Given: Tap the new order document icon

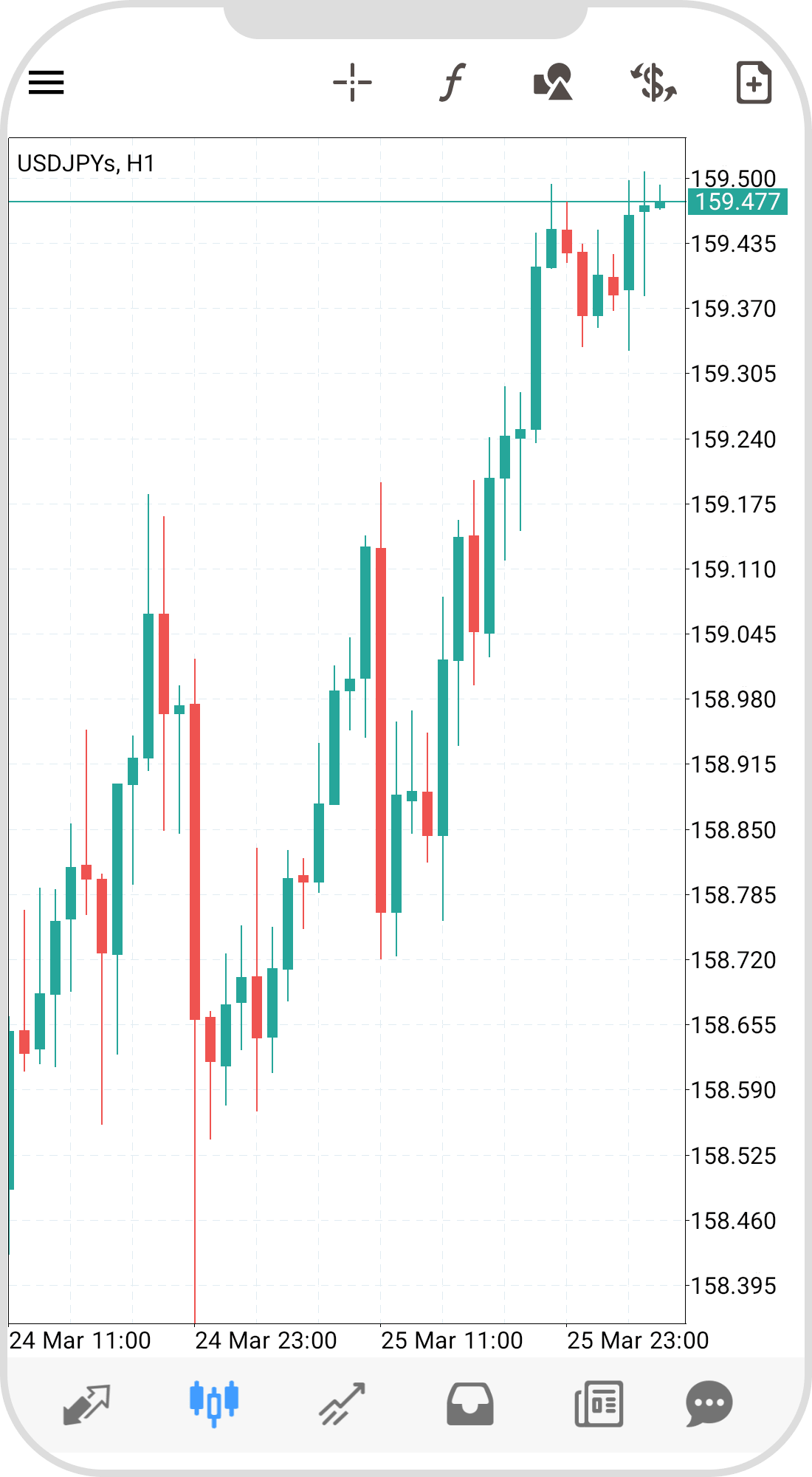Looking at the screenshot, I should [754, 82].
